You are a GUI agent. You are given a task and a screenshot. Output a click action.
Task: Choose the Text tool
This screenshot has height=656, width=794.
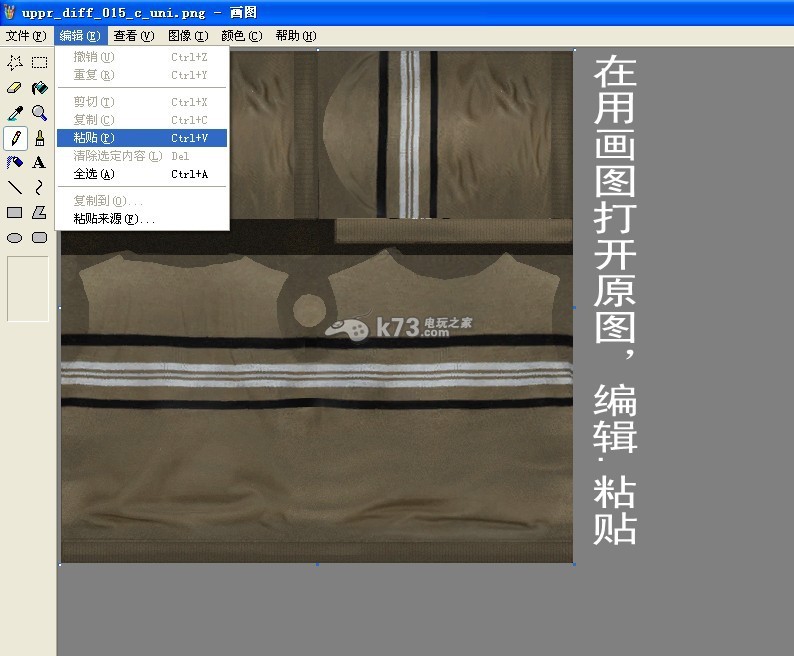39,162
